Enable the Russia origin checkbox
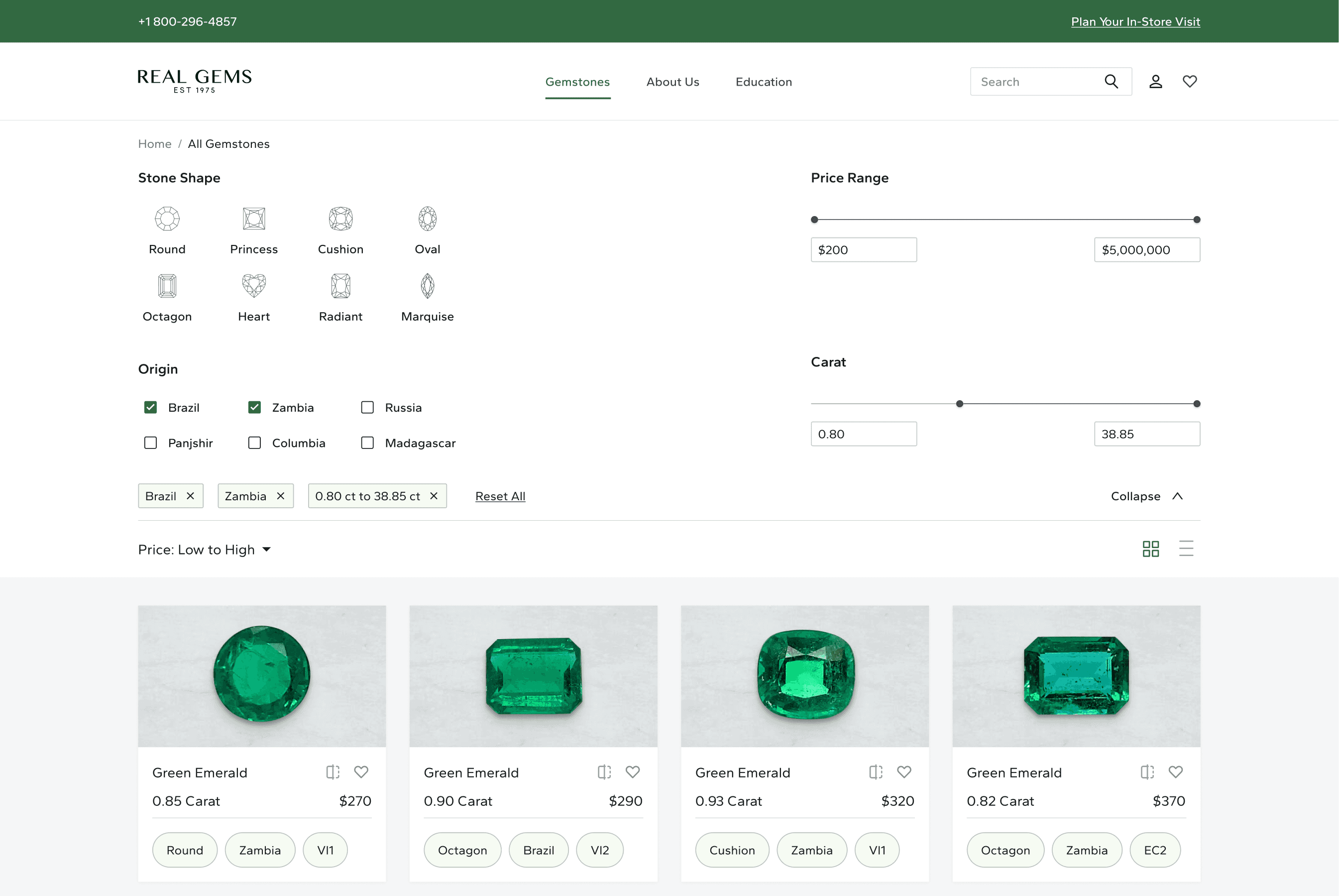The width and height of the screenshot is (1339, 896). pyautogui.click(x=367, y=407)
